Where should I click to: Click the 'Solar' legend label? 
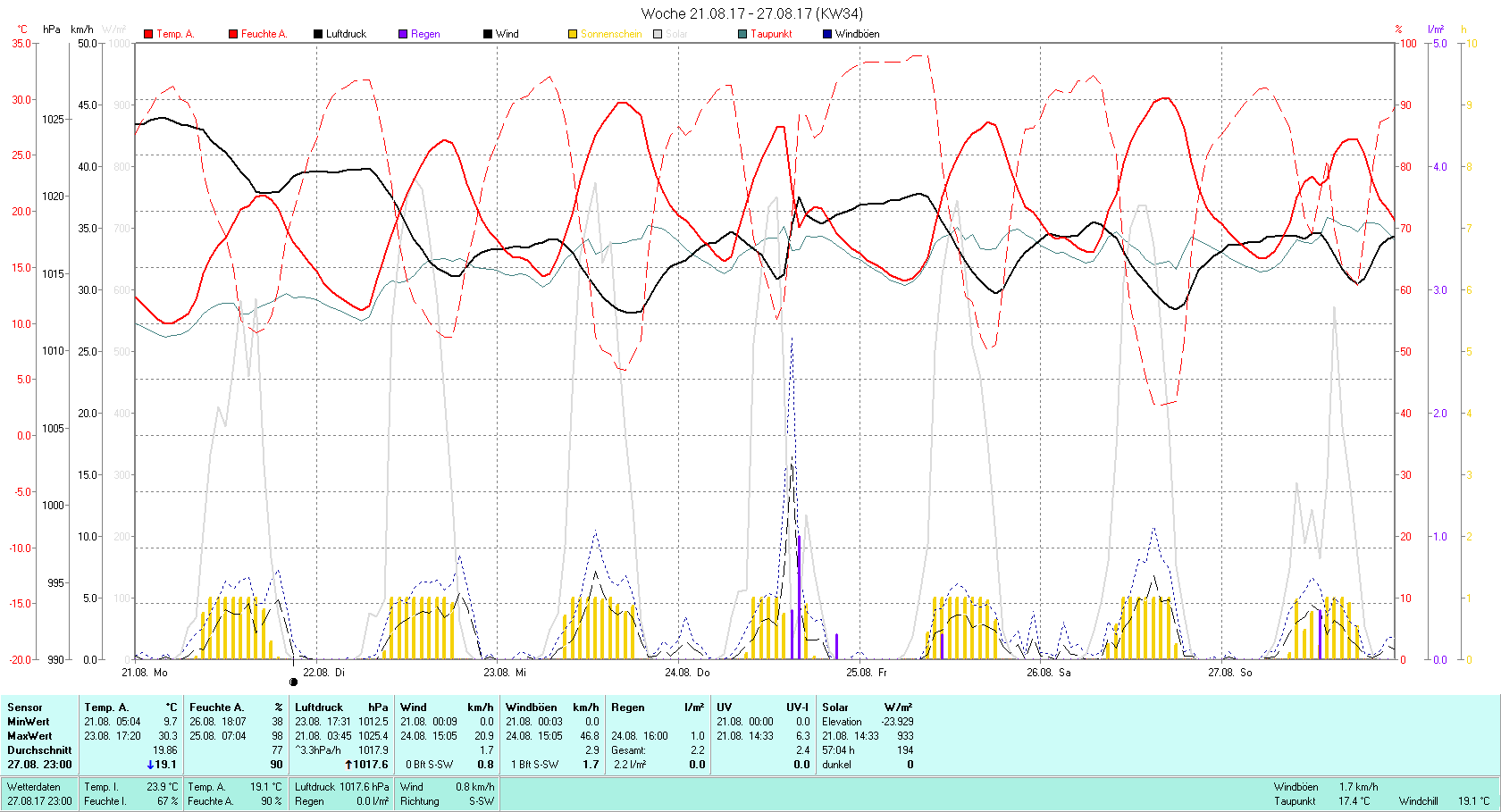tap(676, 34)
